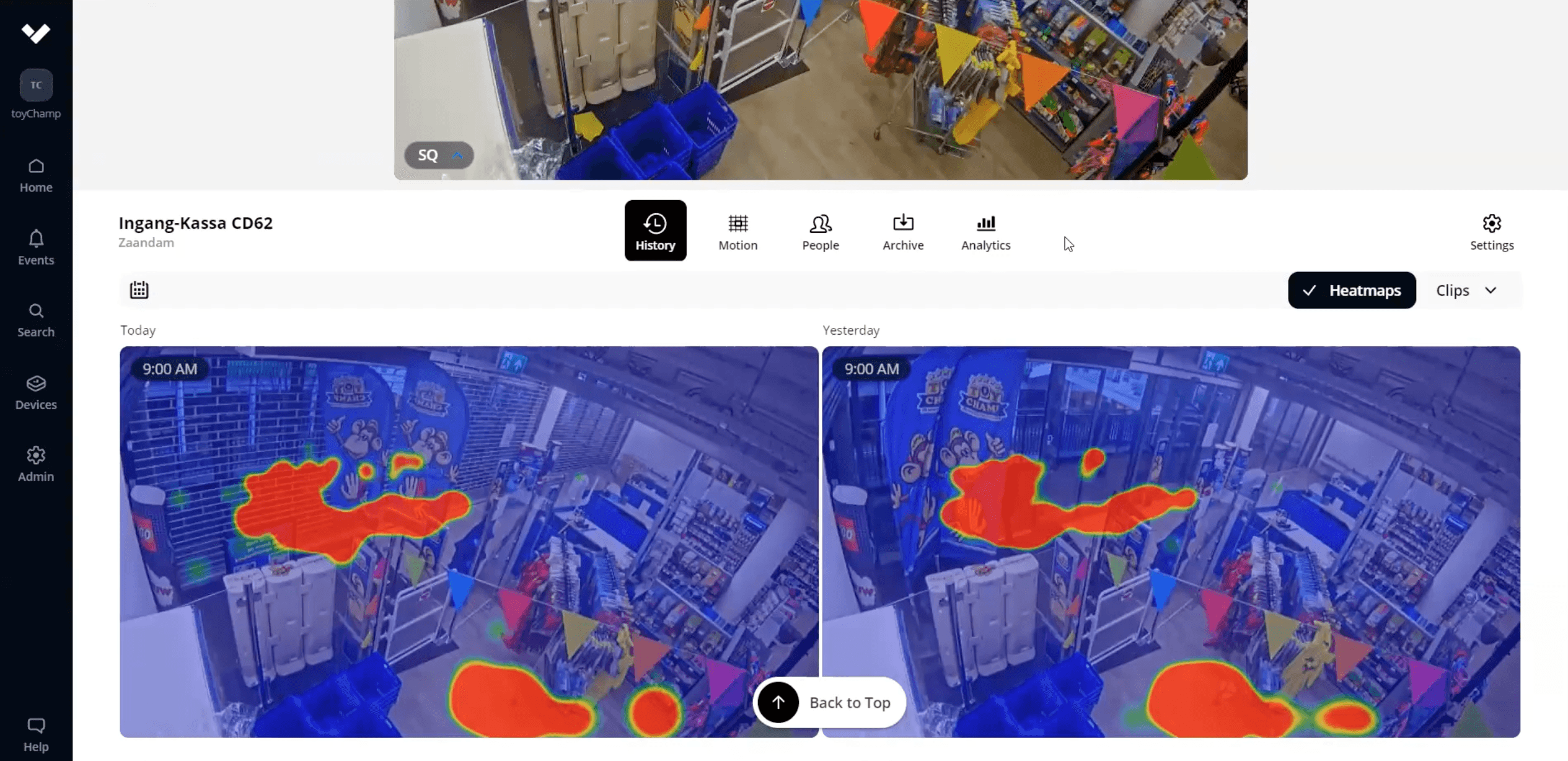The width and height of the screenshot is (1568, 761).
Task: Go to the Admin section
Action: tap(35, 464)
